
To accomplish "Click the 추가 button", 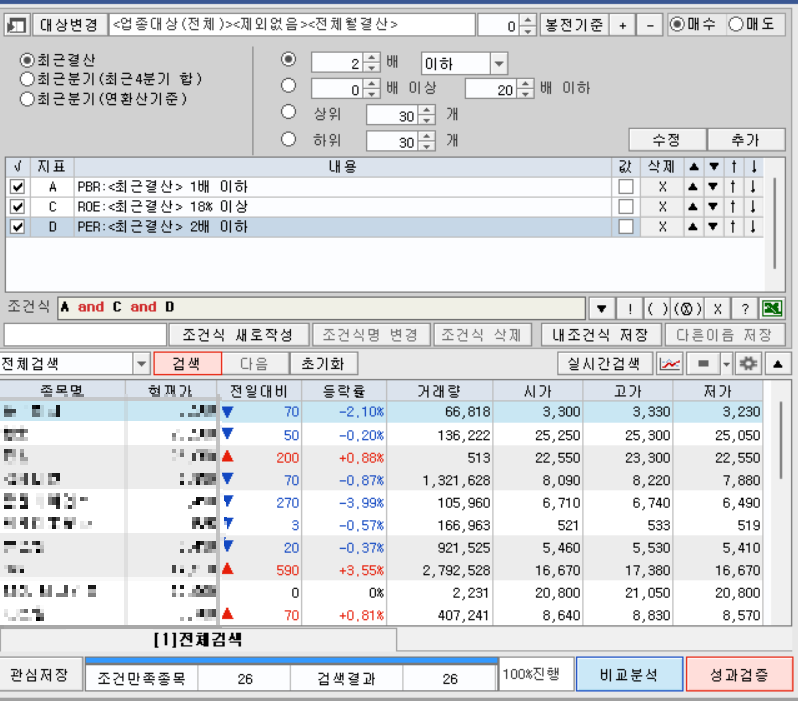I will pyautogui.click(x=746, y=139).
